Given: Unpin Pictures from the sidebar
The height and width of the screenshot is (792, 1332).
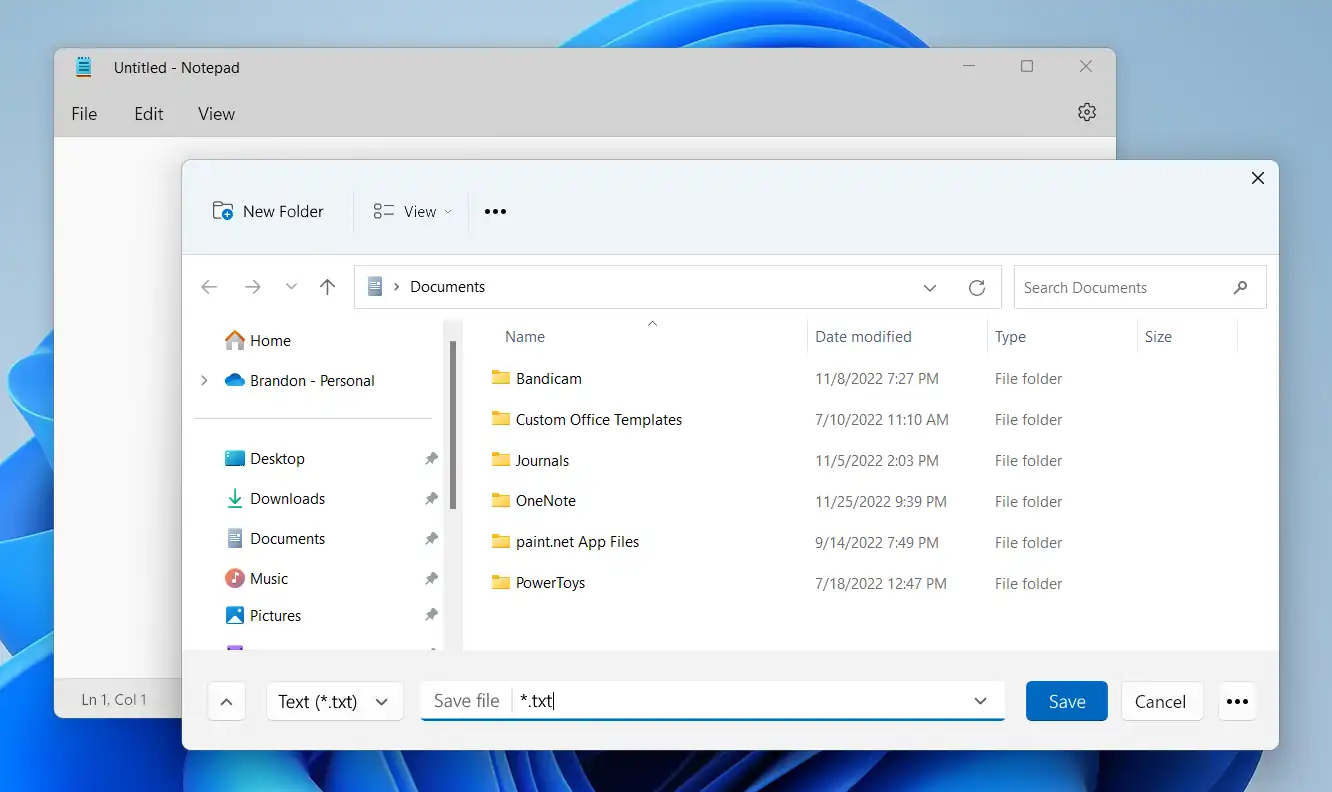Looking at the screenshot, I should click(x=431, y=615).
